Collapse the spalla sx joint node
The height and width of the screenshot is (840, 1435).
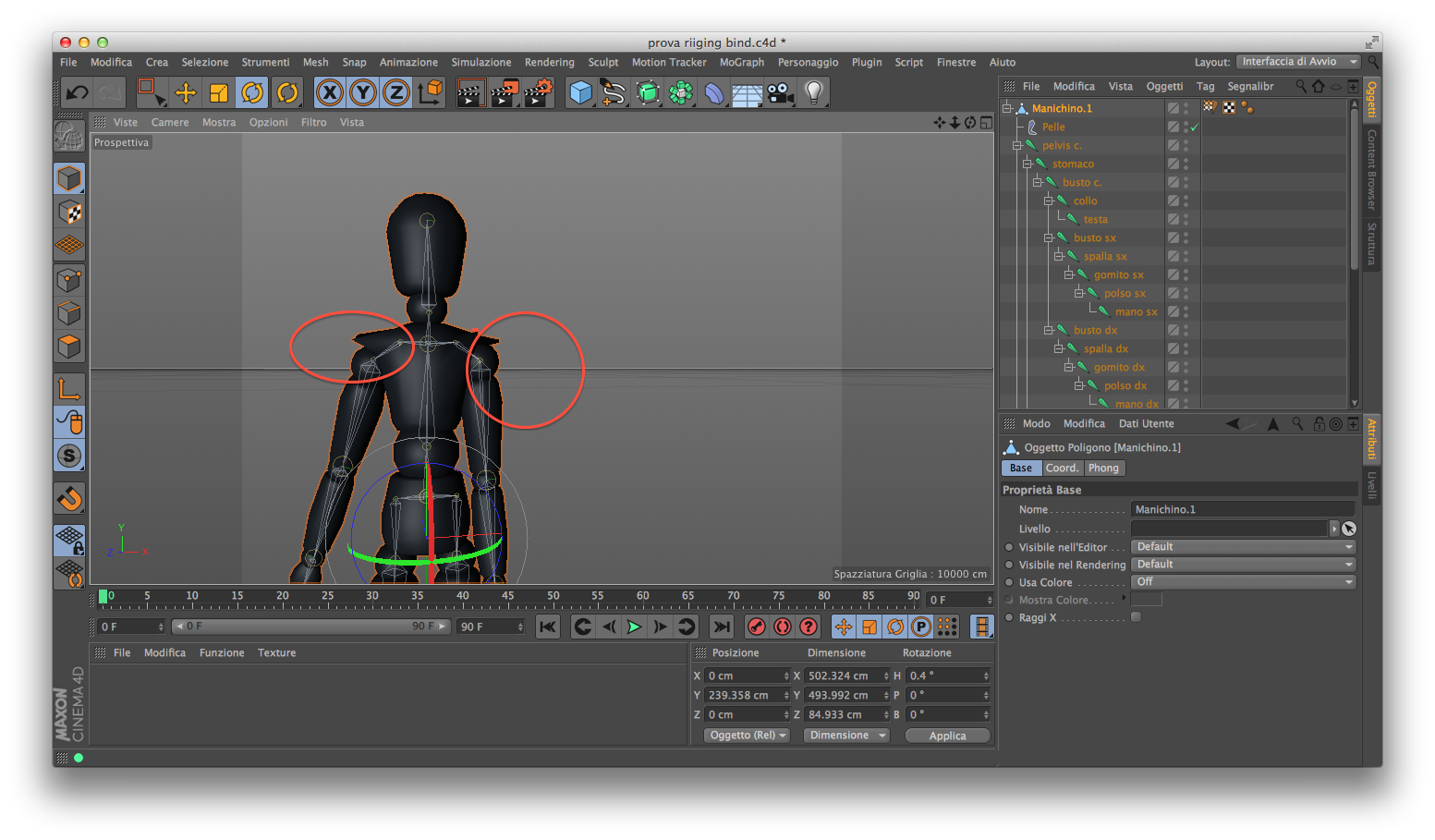pos(1059,256)
